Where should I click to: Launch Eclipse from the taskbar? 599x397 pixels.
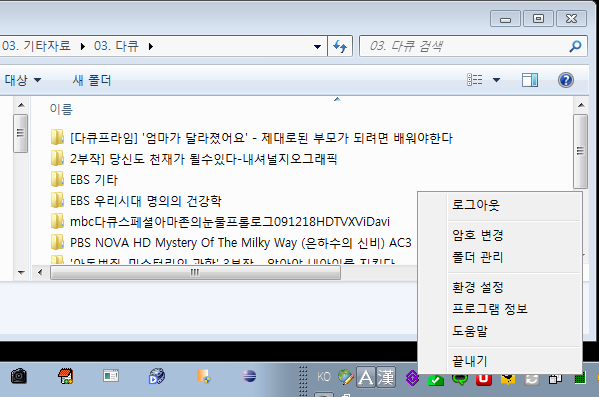coord(249,376)
